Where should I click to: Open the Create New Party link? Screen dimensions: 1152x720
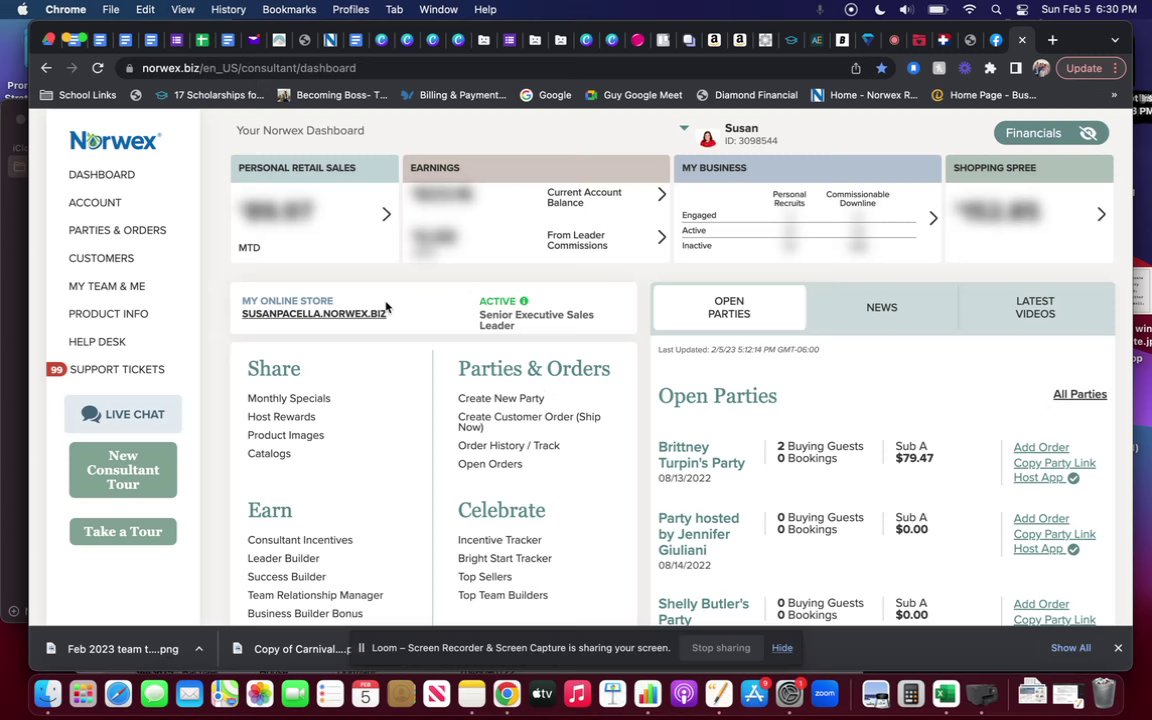501,398
